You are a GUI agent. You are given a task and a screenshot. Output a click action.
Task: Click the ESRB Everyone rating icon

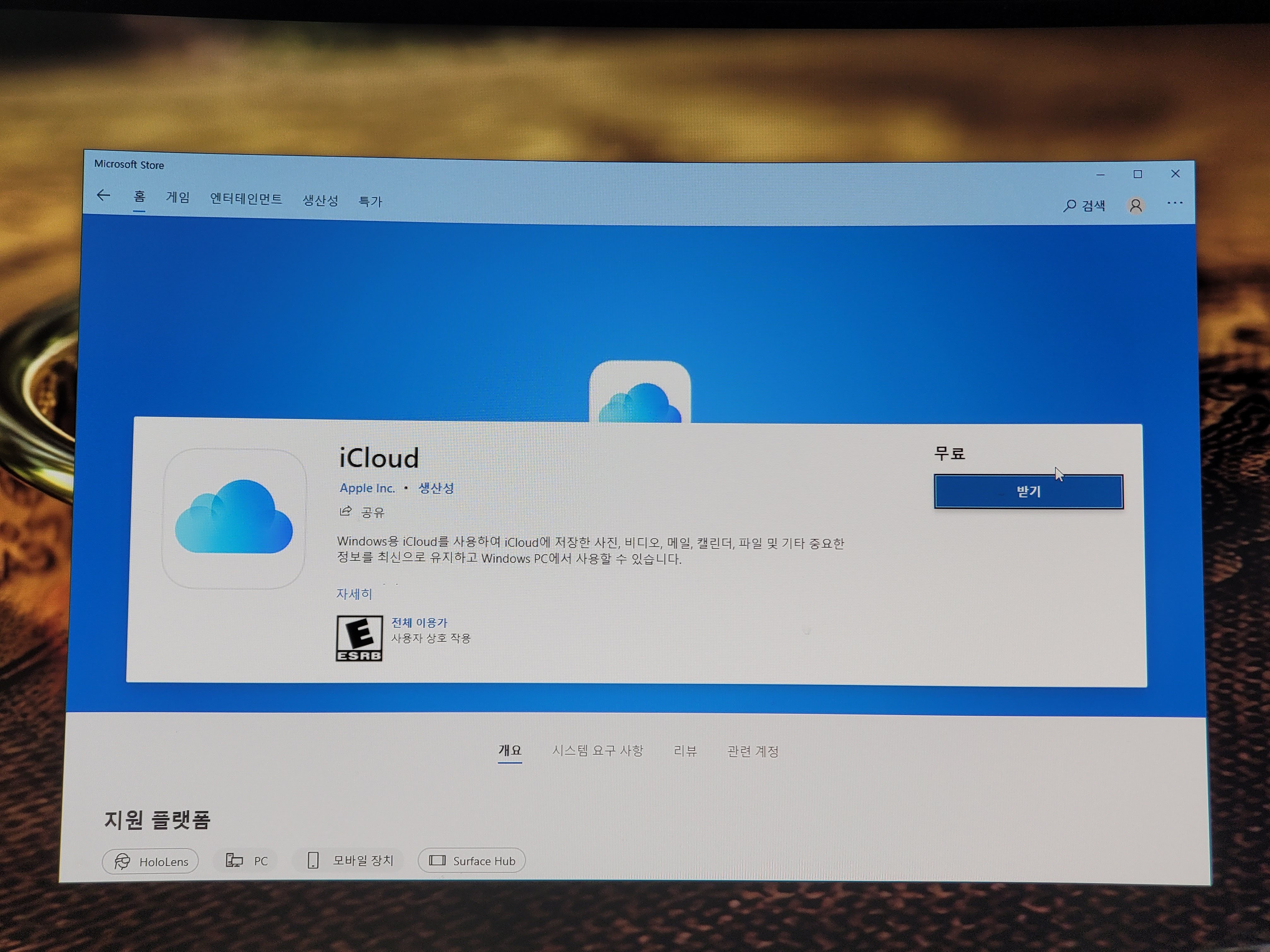point(359,638)
